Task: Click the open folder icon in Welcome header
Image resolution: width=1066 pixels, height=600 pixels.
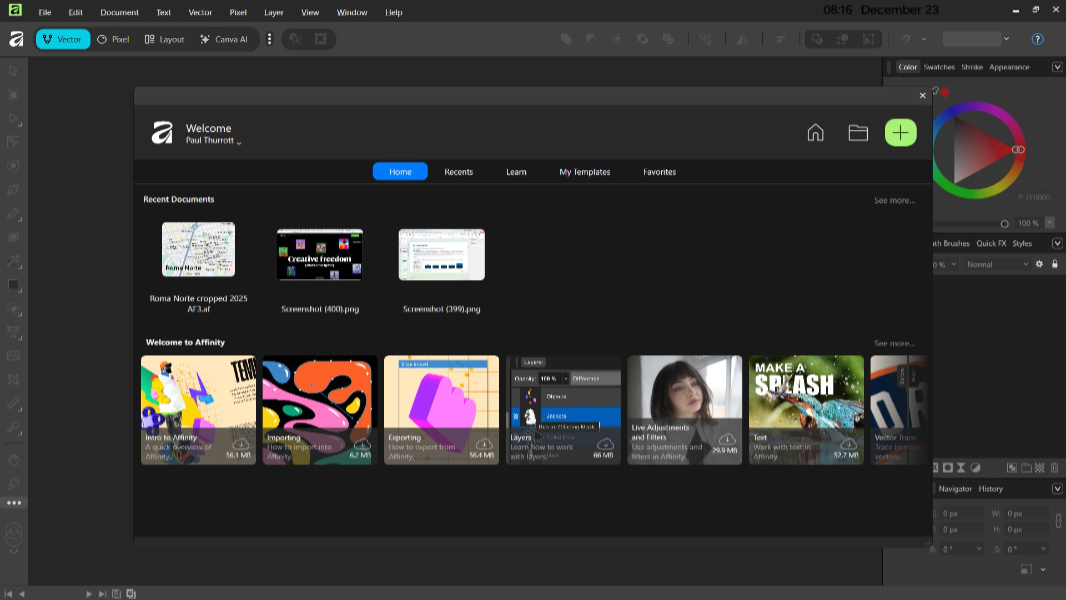Action: (858, 133)
